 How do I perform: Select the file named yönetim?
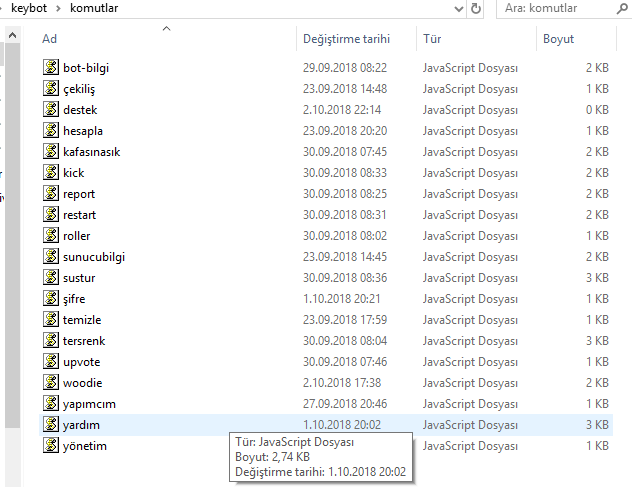(85, 446)
